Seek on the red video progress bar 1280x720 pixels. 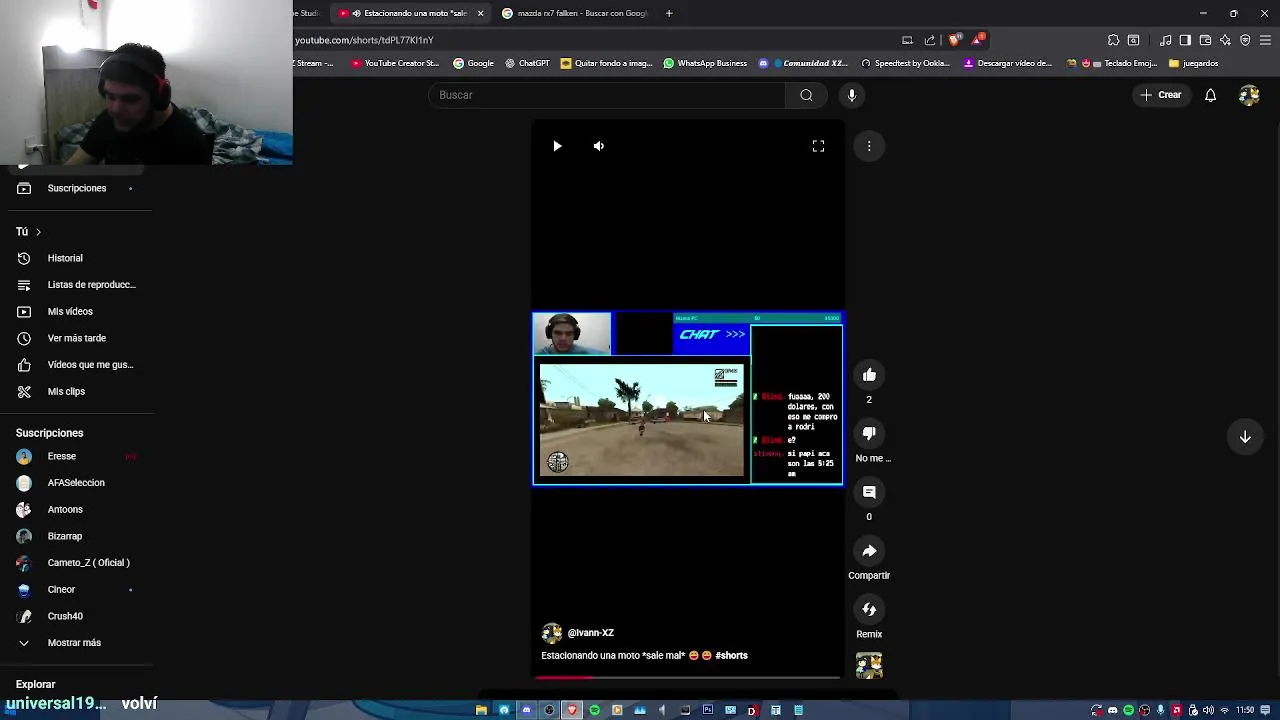688,677
